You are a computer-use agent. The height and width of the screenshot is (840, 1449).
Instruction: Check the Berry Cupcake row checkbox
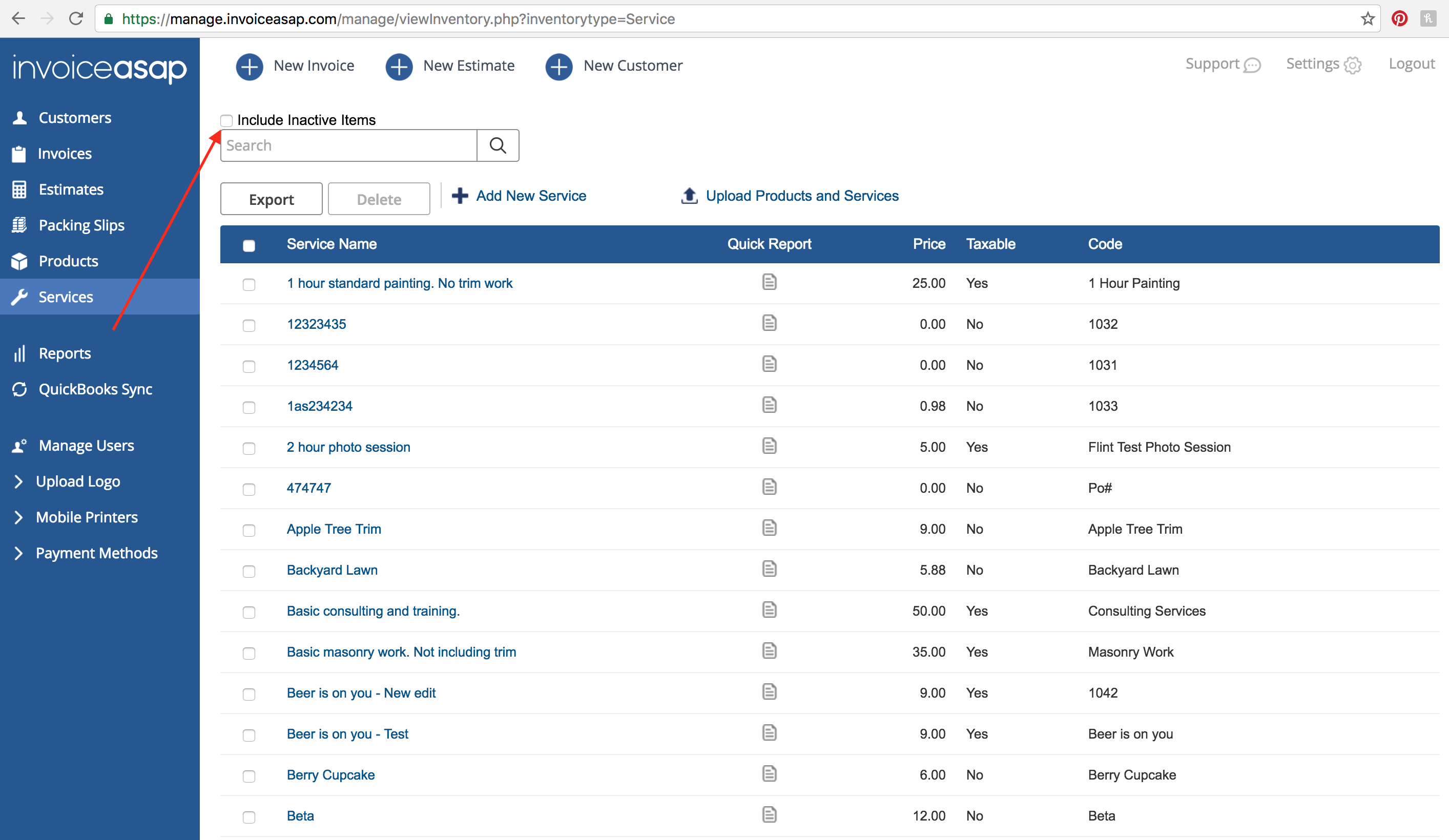click(x=249, y=776)
